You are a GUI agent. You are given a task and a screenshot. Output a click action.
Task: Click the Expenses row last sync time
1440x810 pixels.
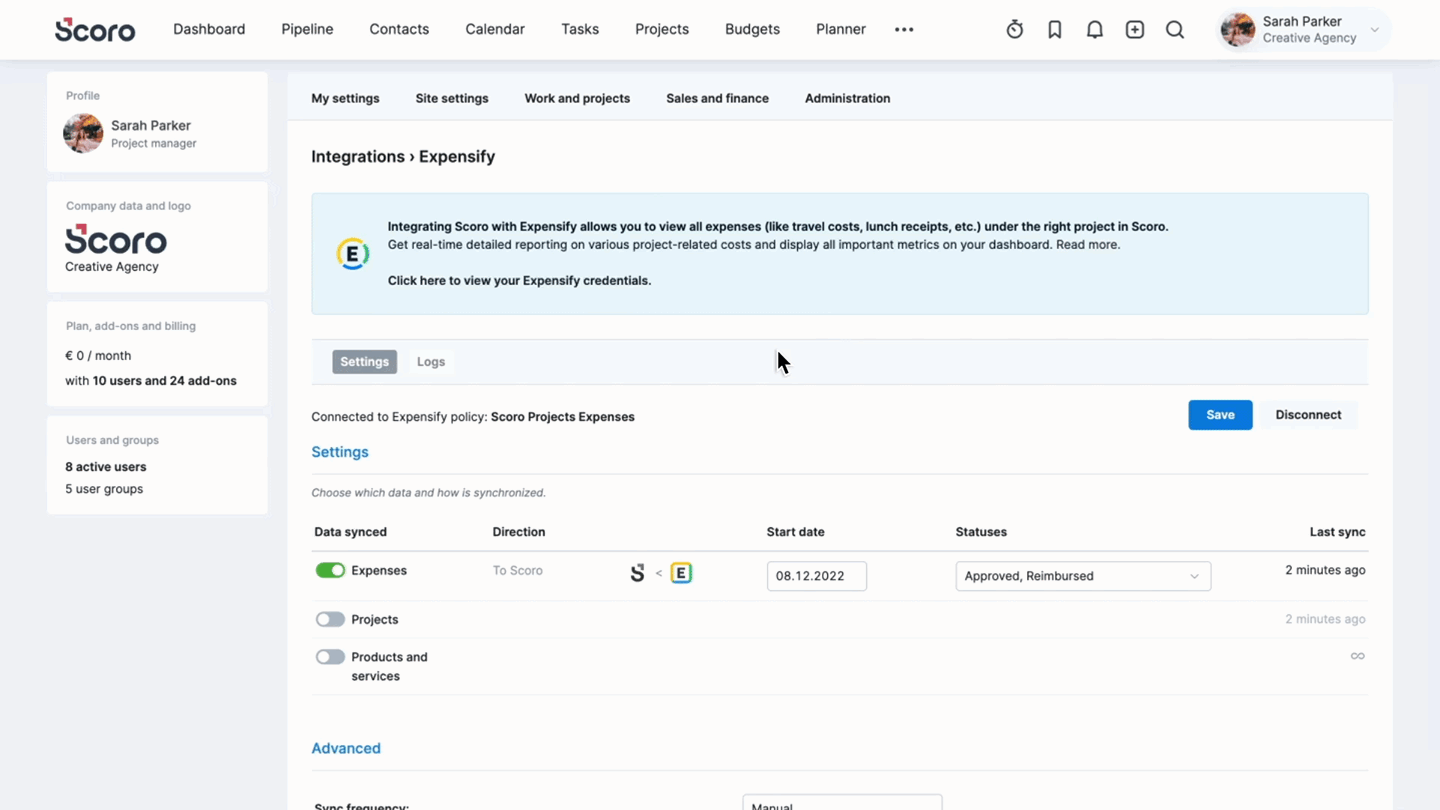click(x=1325, y=570)
